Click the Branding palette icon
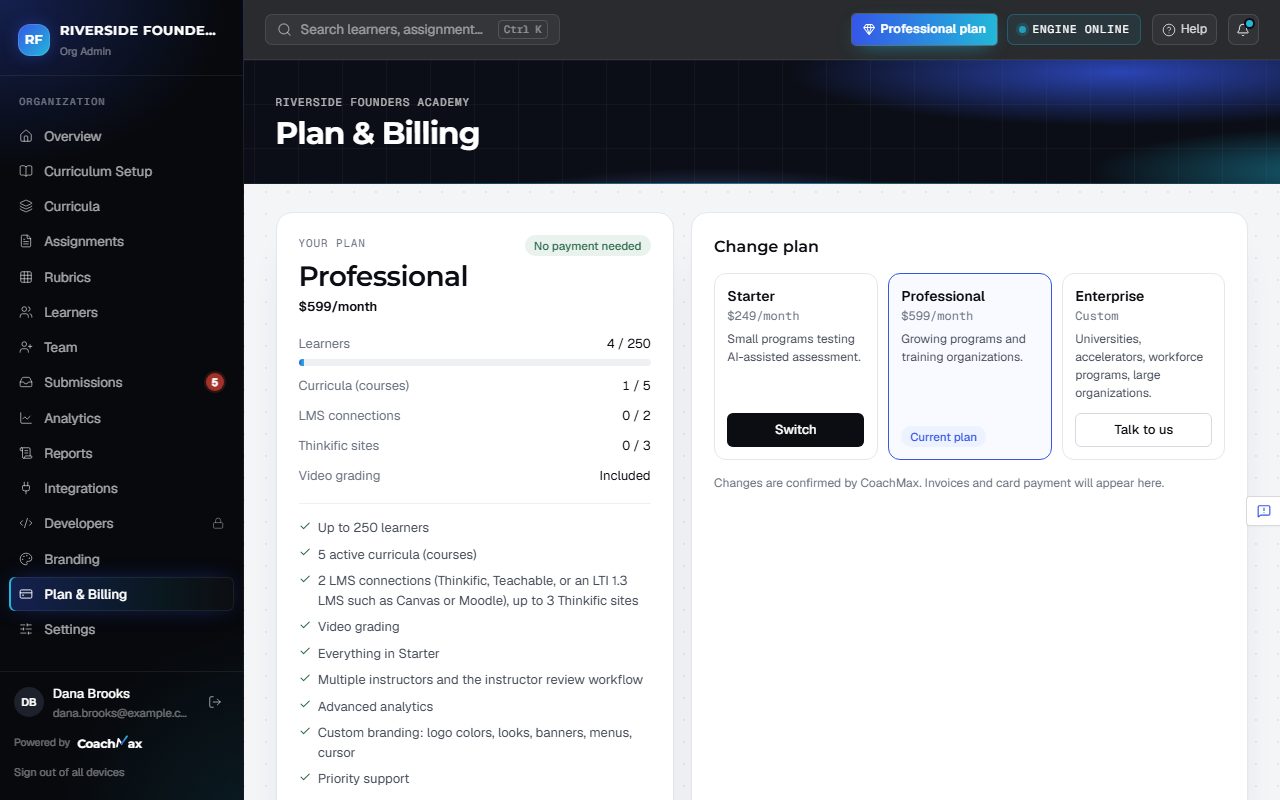 coord(26,559)
